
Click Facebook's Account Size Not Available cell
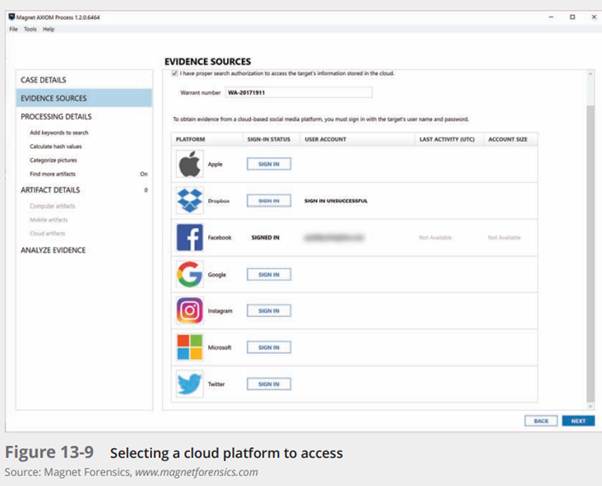click(x=504, y=238)
